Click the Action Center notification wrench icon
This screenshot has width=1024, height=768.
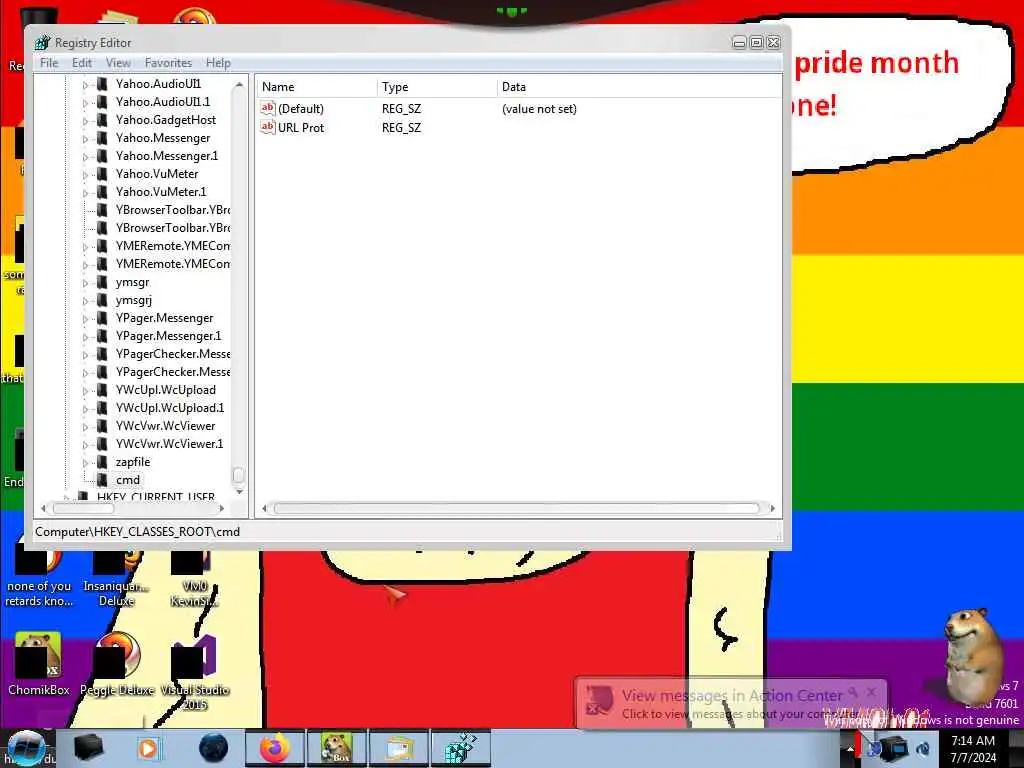pyautogui.click(x=853, y=692)
